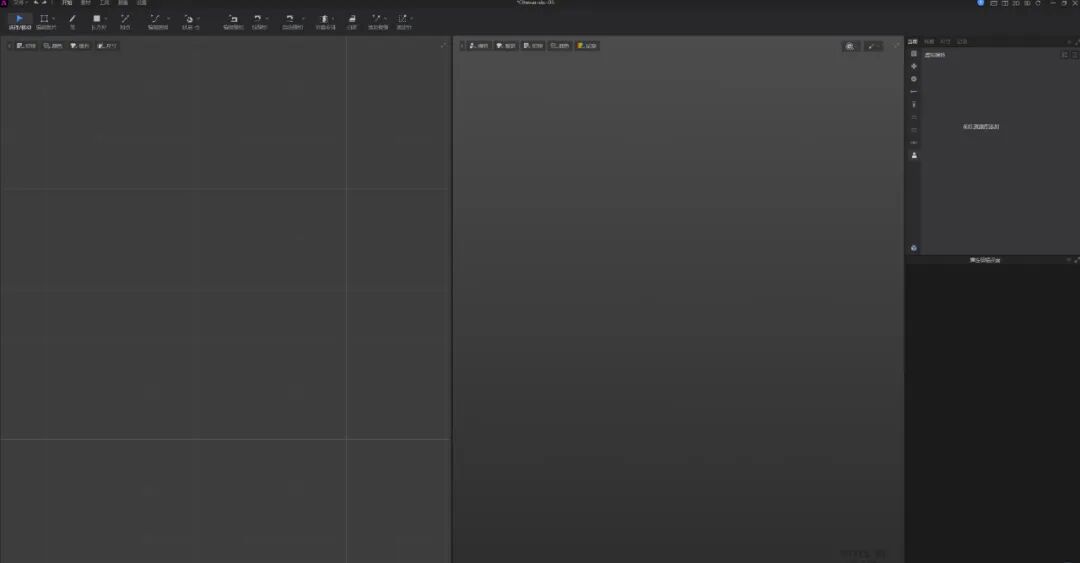Image resolution: width=1080 pixels, height=563 pixels.
Task: Expand the dropdown of the second-to-last toolbar tool
Action: click(x=386, y=19)
